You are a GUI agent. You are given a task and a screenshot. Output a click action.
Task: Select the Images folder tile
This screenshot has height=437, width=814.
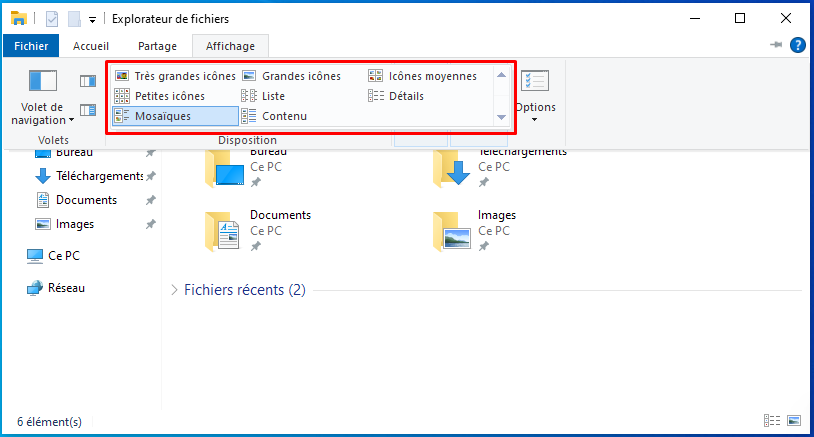coord(474,231)
